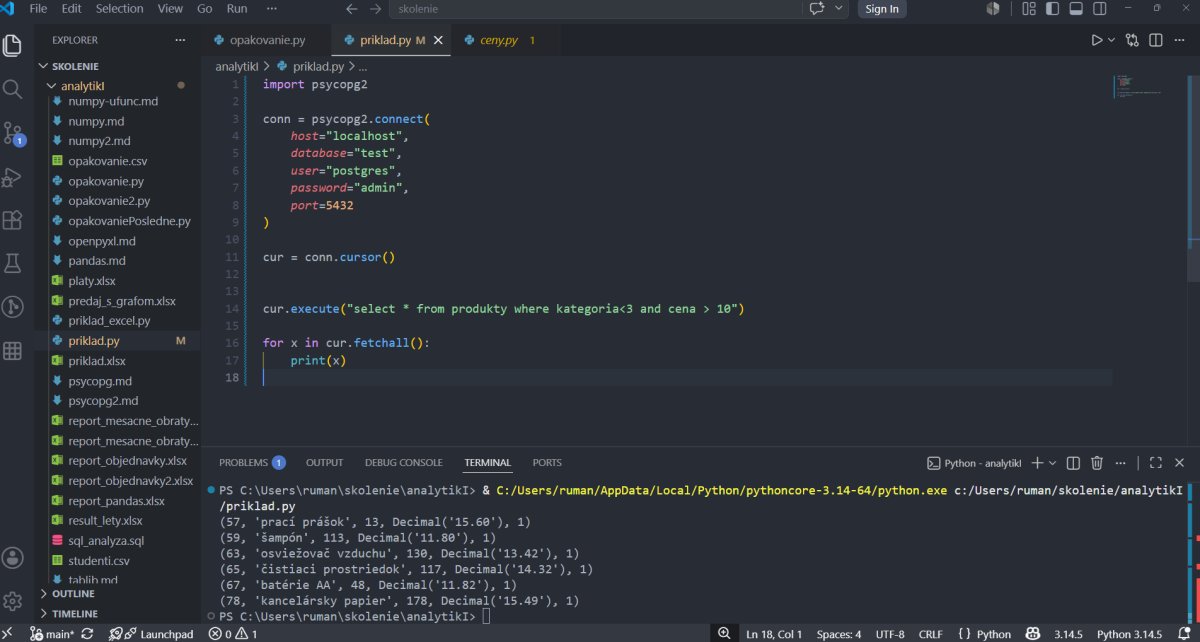The height and width of the screenshot is (642, 1200).
Task: Open the Run and Debug view
Action: (13, 177)
